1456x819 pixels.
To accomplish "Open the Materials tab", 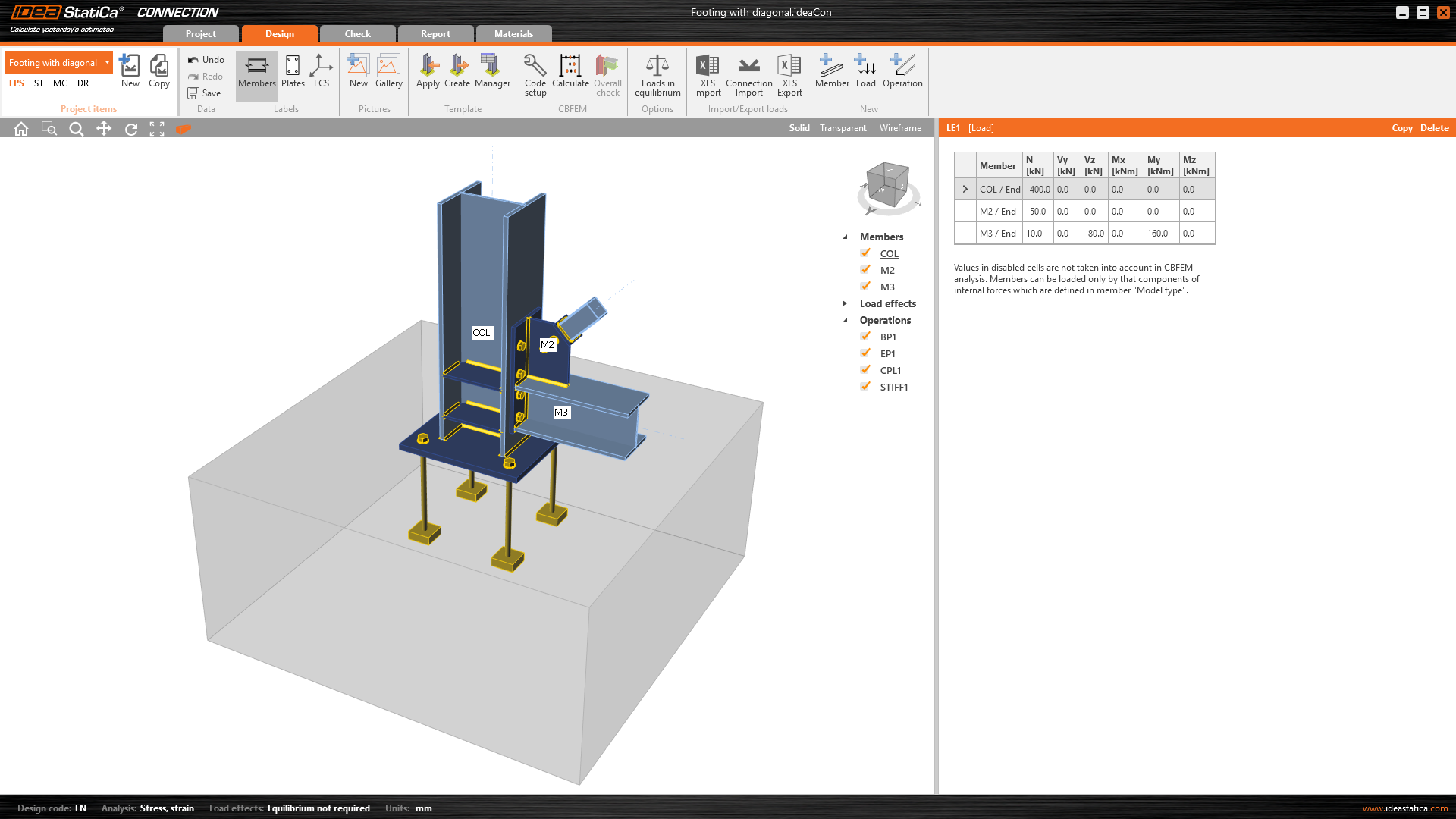I will click(x=513, y=34).
